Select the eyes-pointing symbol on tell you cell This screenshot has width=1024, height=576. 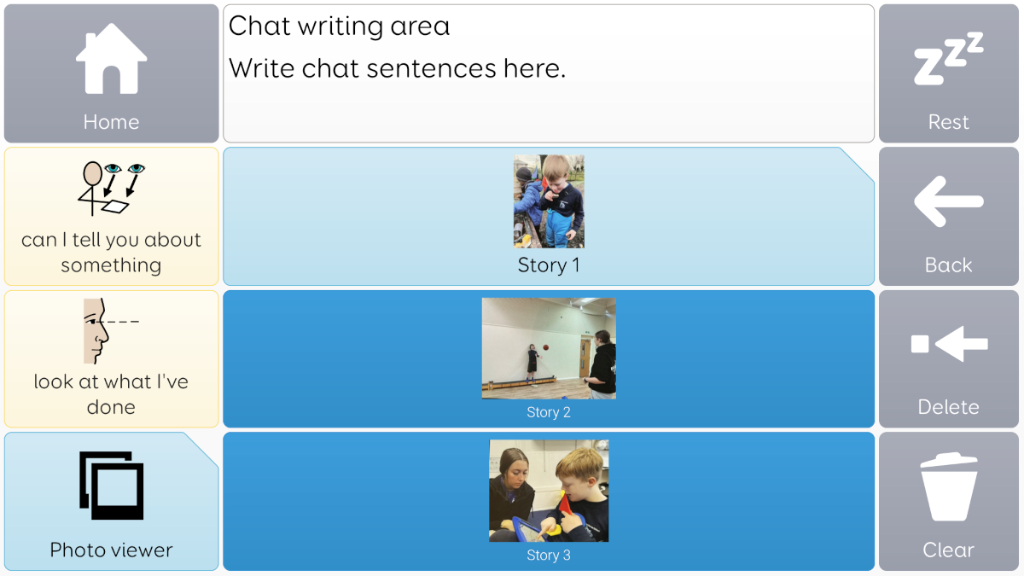click(111, 189)
